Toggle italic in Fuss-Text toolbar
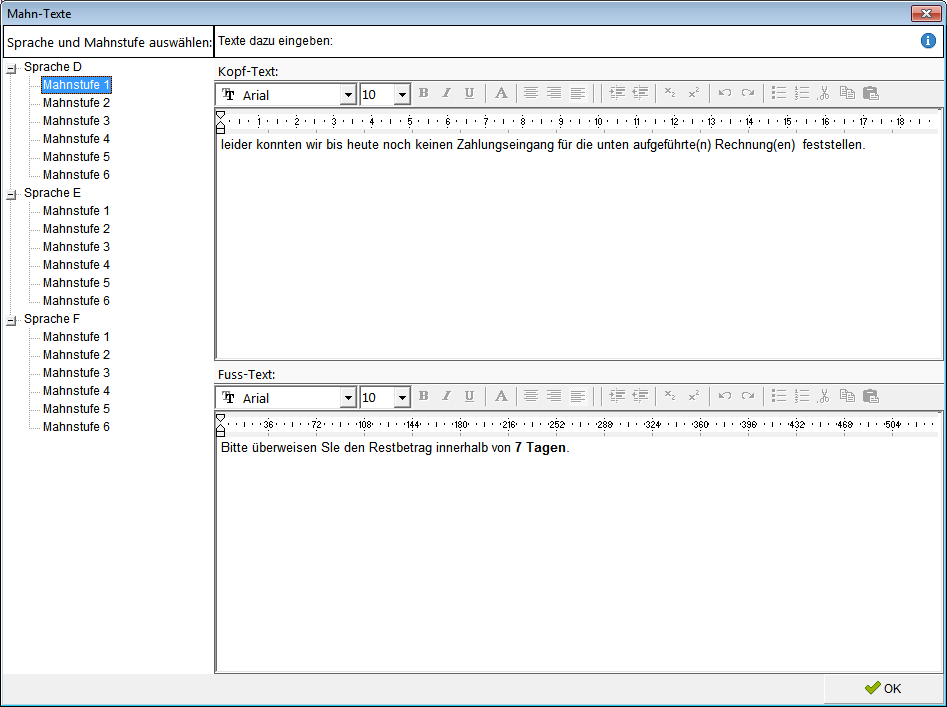The height and width of the screenshot is (707, 947). [x=446, y=397]
